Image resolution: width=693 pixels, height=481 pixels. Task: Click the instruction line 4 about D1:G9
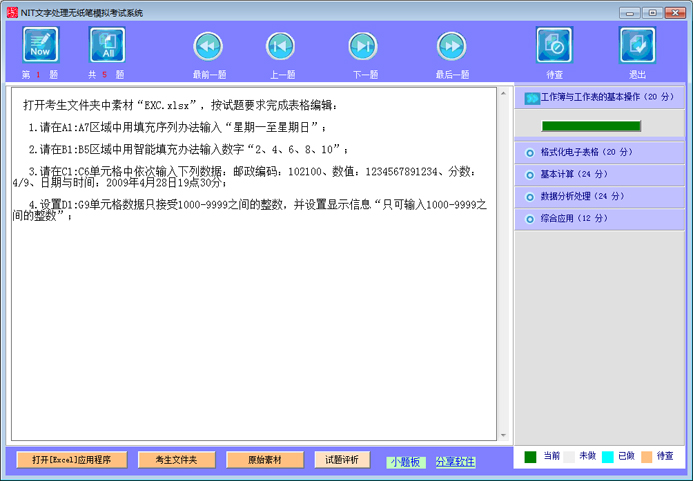(250, 210)
